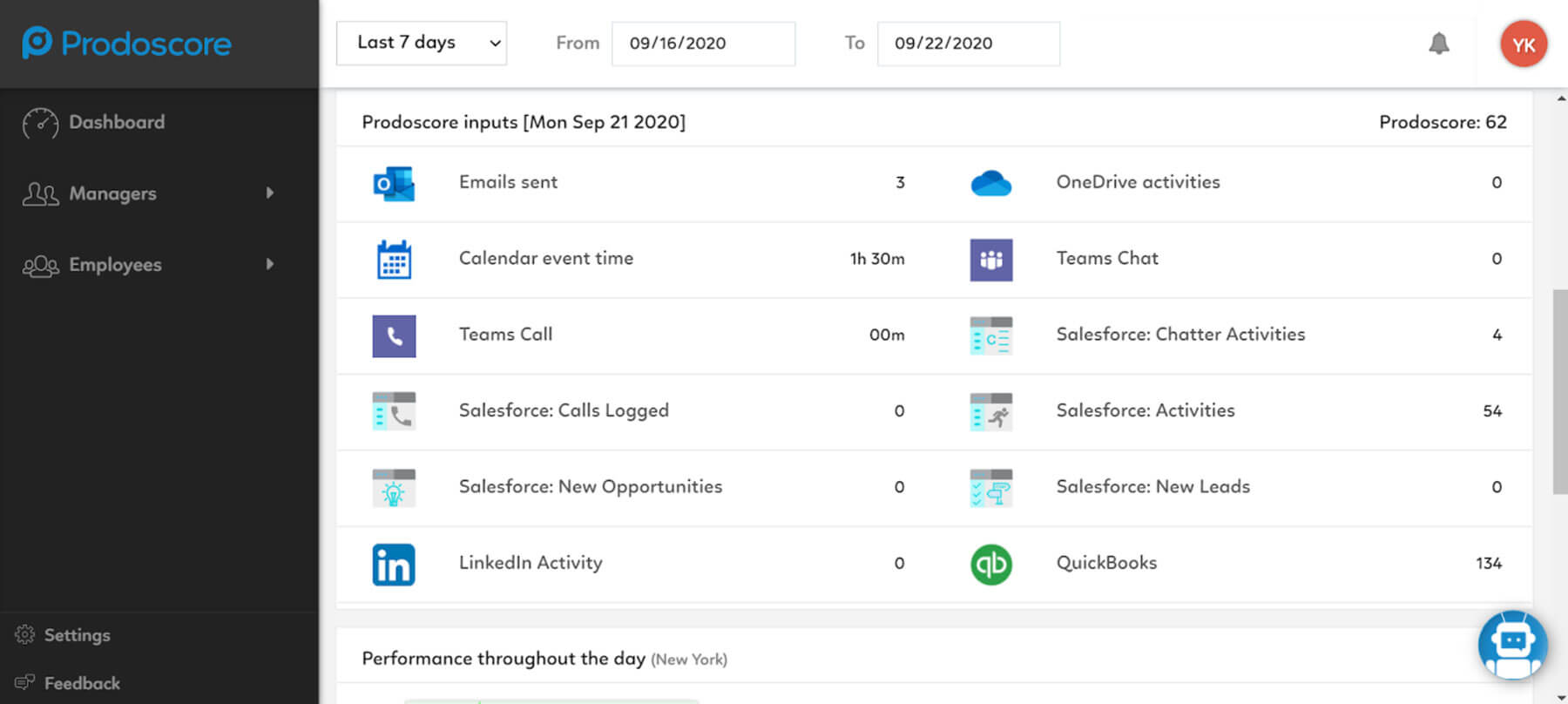Click the Calendar event time label
Viewport: 1568px width, 704px height.
click(546, 258)
